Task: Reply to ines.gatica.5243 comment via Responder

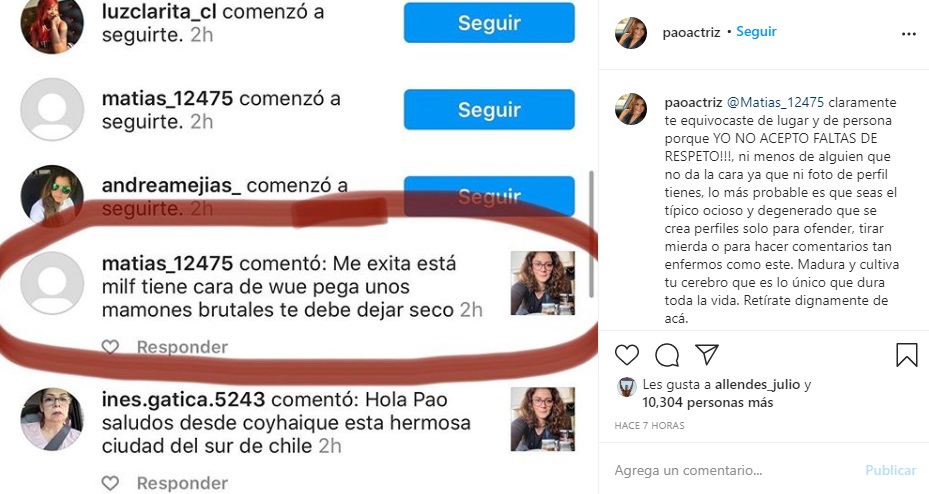Action: pos(182,483)
